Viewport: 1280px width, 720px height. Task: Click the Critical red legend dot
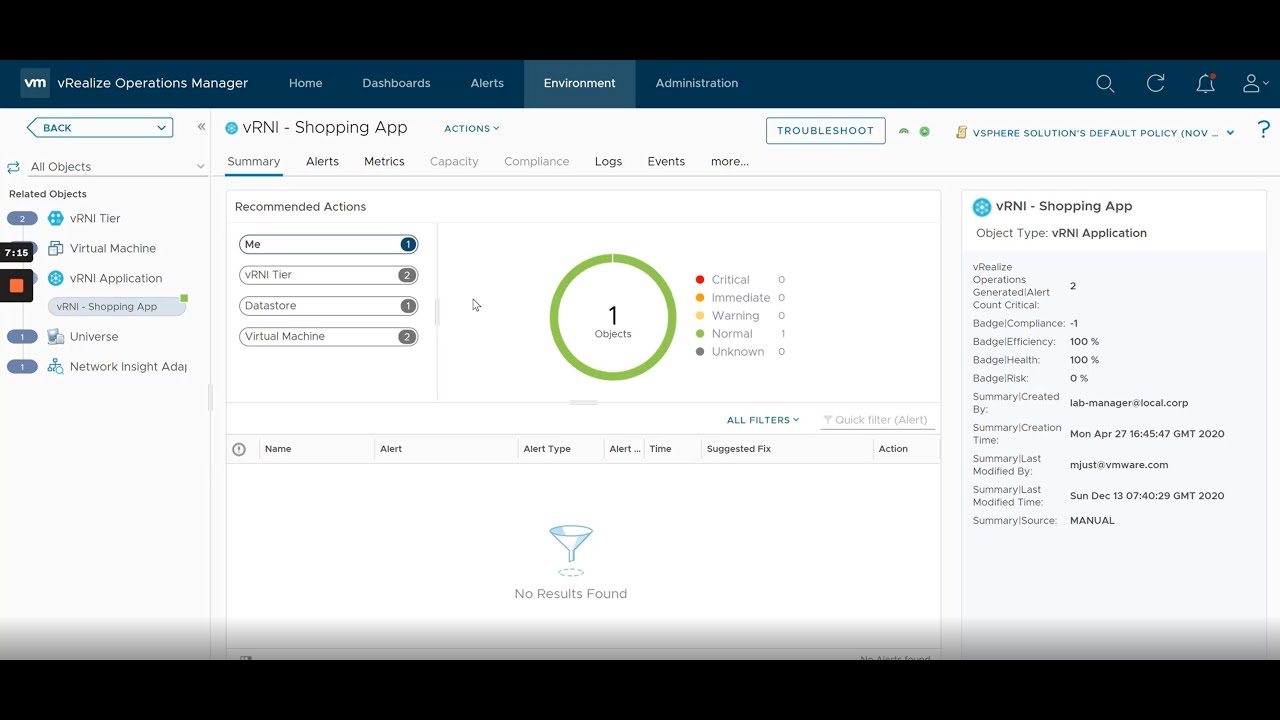(x=700, y=280)
